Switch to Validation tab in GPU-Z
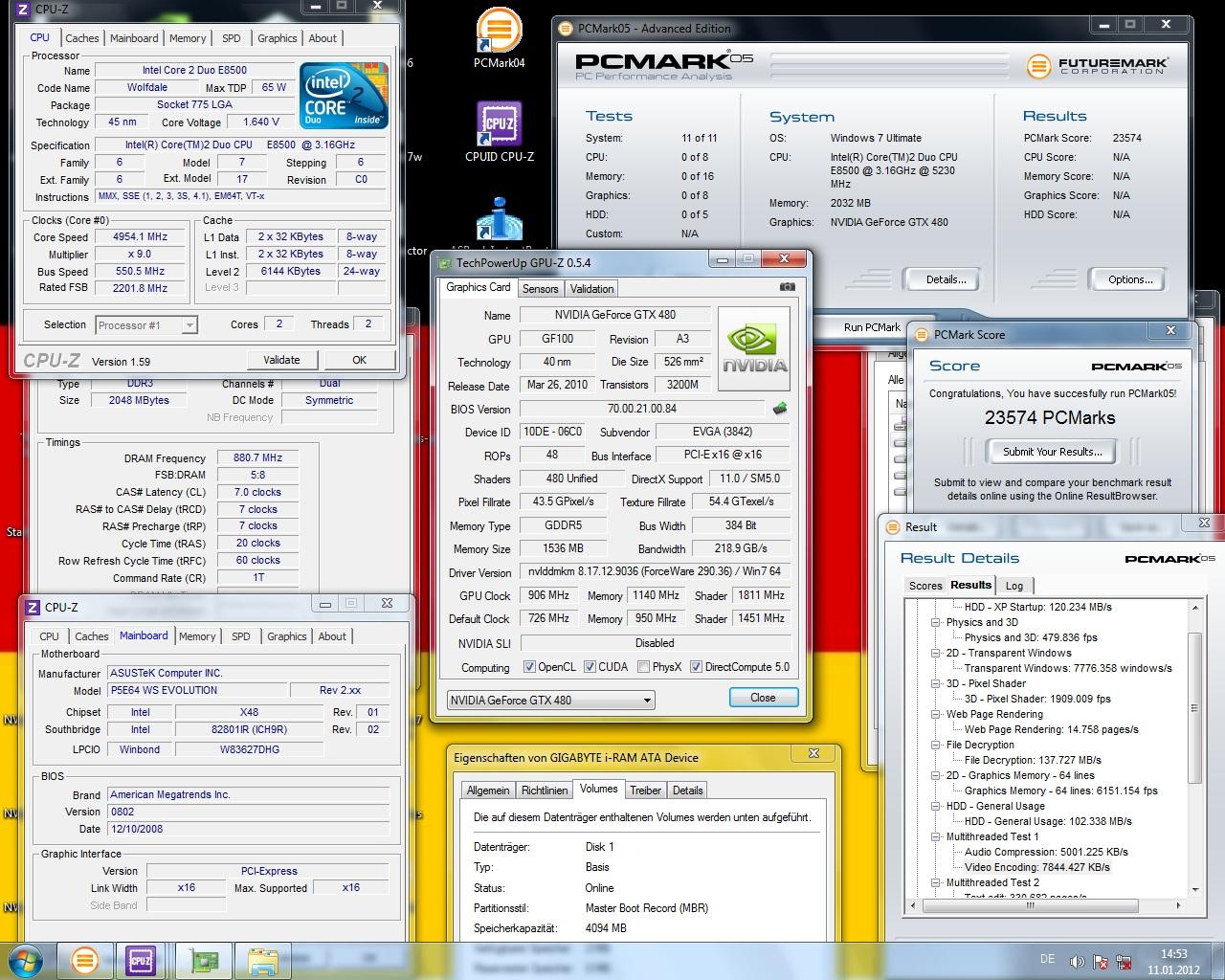This screenshot has height=980, width=1225. (x=591, y=289)
